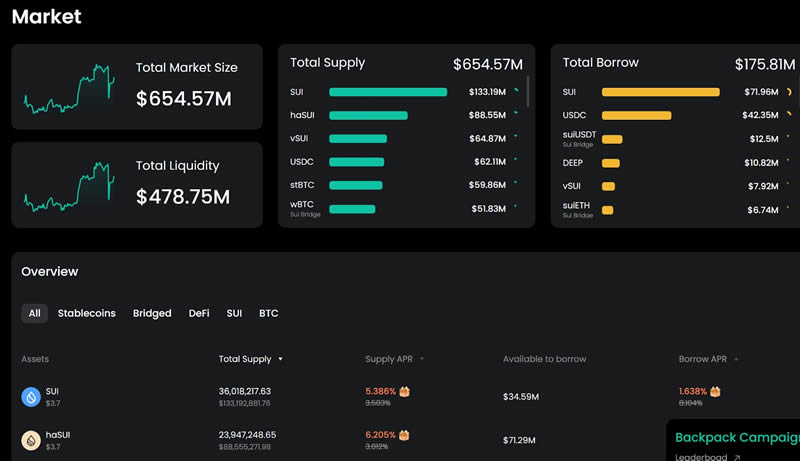Viewport: 800px width, 461px height.
Task: Click the $175.81M Total Borrow amount
Action: coord(765,65)
